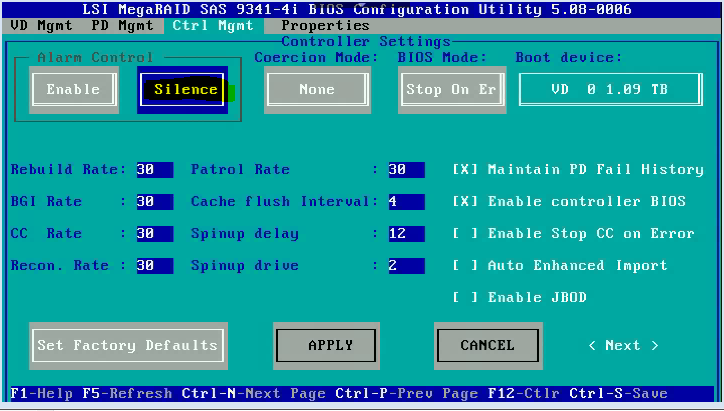Click the alarm Enable button

tap(74, 89)
